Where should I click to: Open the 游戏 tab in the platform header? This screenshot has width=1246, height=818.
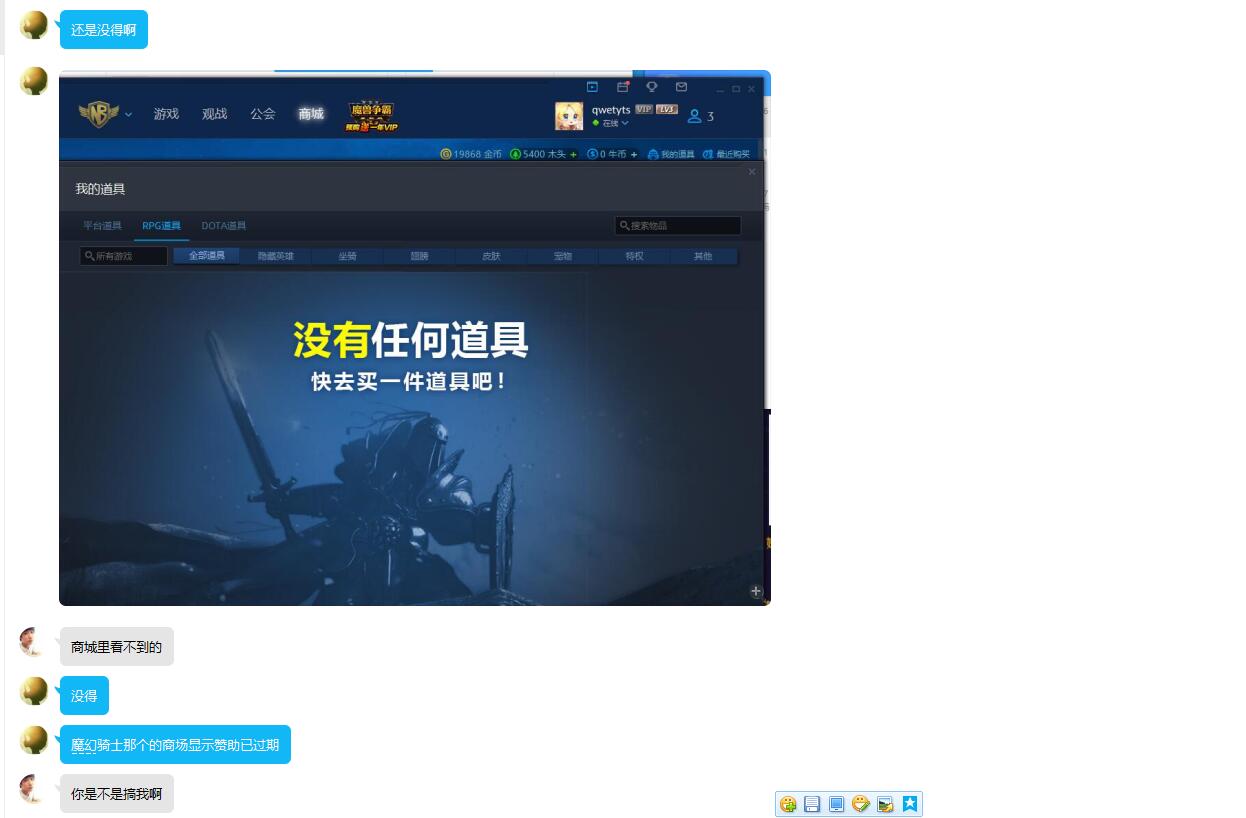pyautogui.click(x=166, y=114)
